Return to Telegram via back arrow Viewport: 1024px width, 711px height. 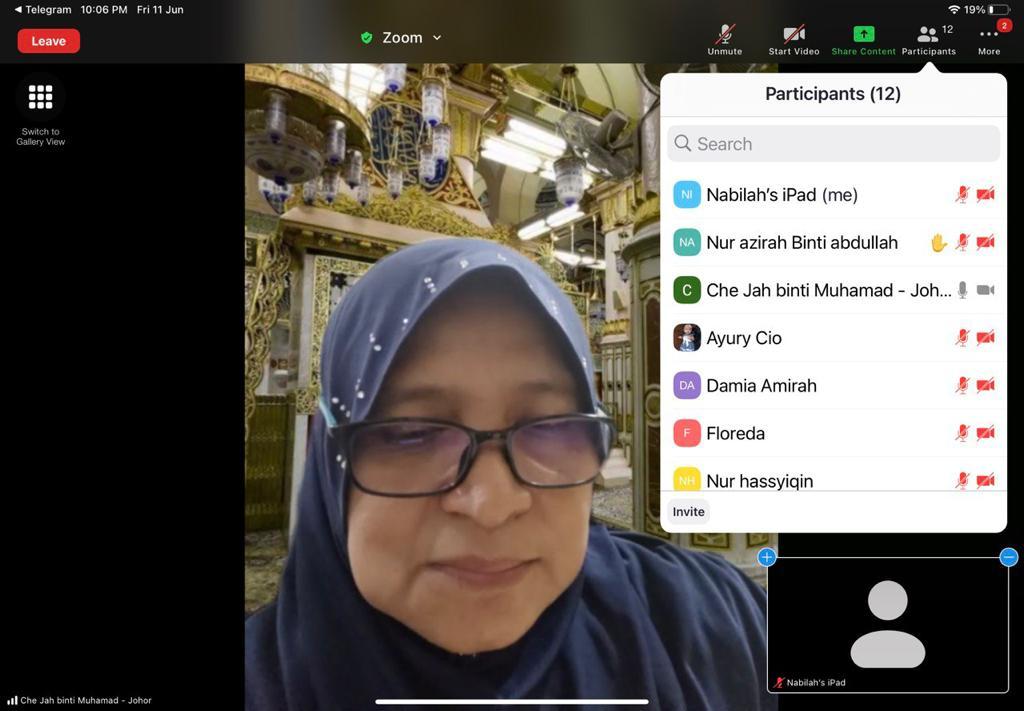coord(18,10)
